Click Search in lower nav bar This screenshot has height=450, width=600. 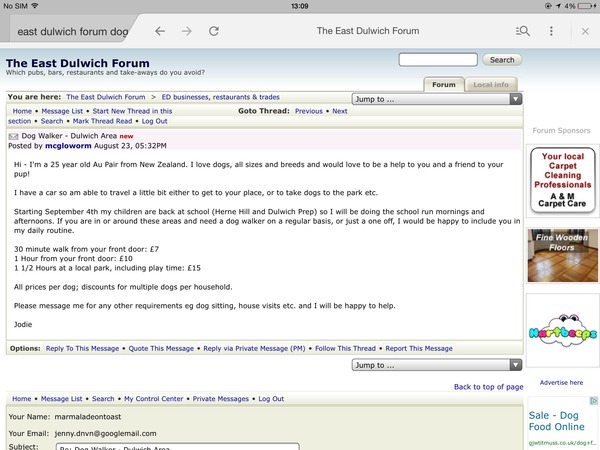(103, 399)
